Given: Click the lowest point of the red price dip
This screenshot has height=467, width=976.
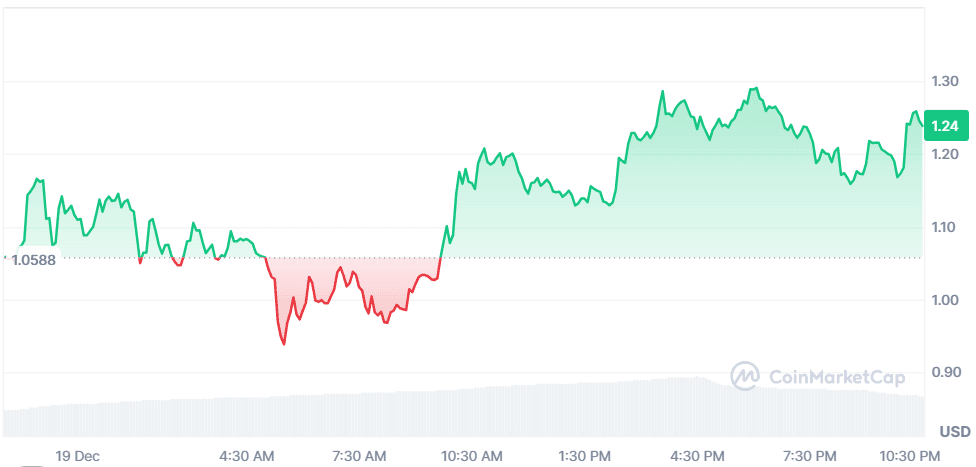Looking at the screenshot, I should coord(284,344).
